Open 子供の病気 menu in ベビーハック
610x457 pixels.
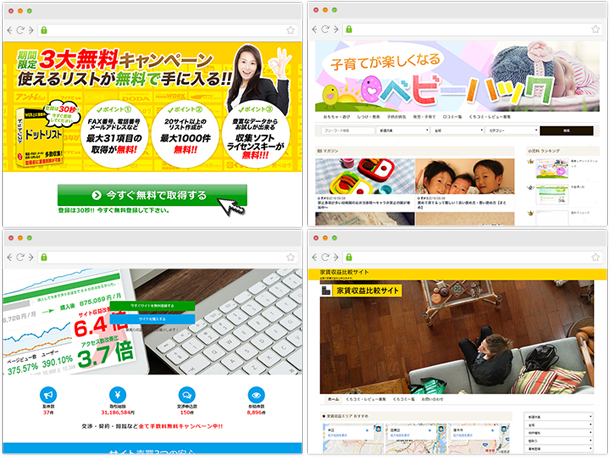[x=396, y=117]
